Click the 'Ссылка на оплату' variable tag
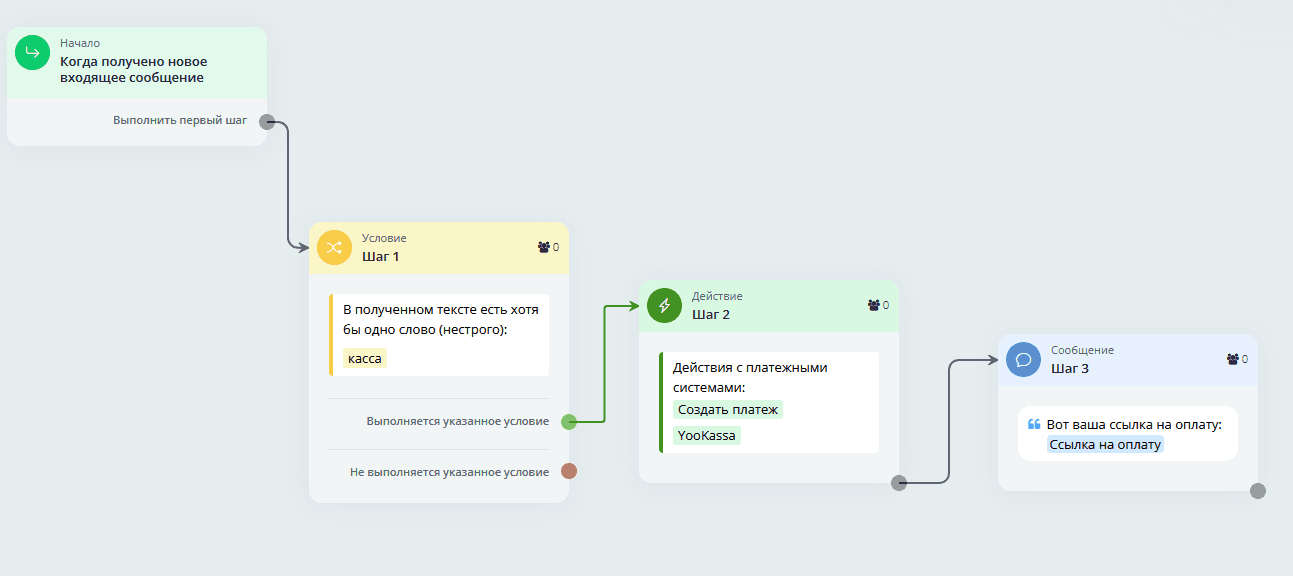1293x576 pixels. coord(1105,444)
